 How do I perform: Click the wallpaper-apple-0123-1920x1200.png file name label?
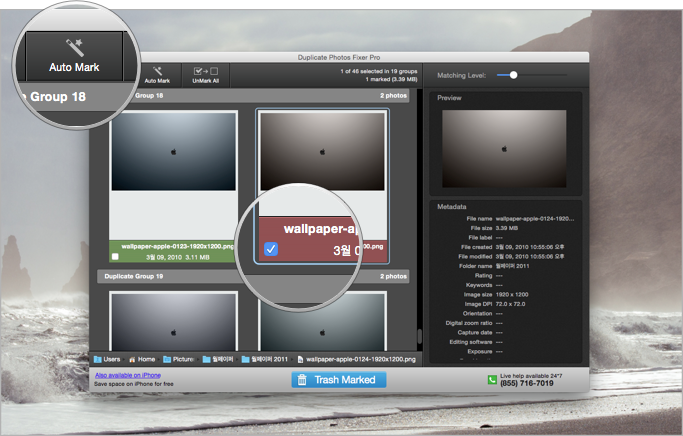[178, 246]
